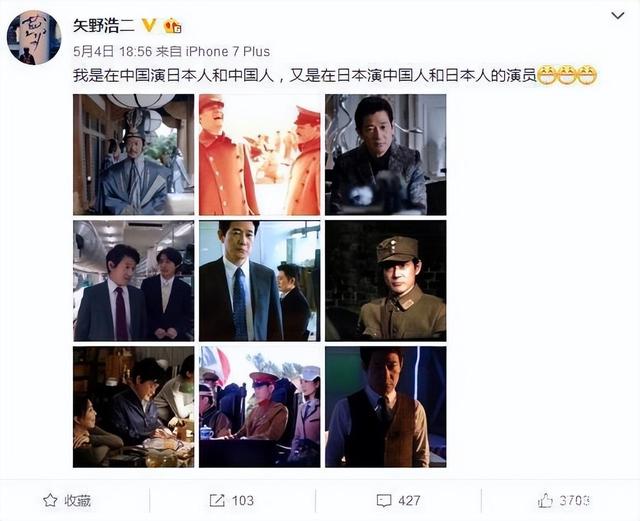The image size is (640, 521).
Task: Click the 收藏 star icon
Action: pos(50,500)
